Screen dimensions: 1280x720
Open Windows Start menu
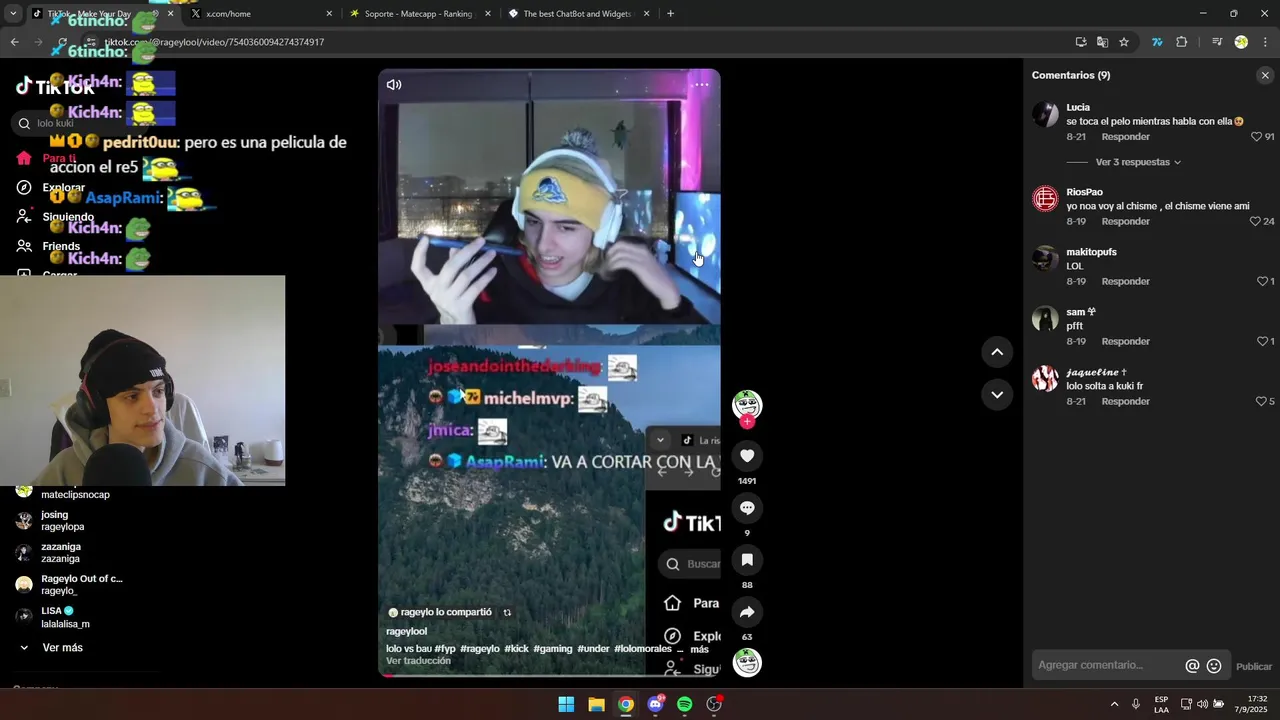566,704
